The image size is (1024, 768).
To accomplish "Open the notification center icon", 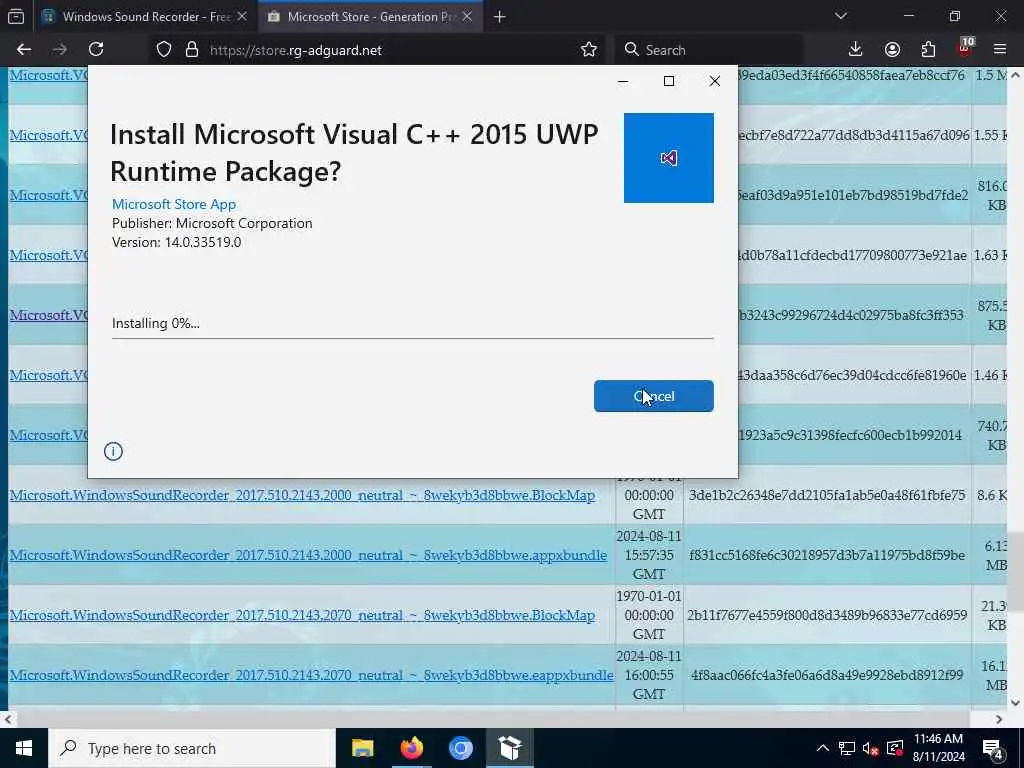I will point(993,748).
